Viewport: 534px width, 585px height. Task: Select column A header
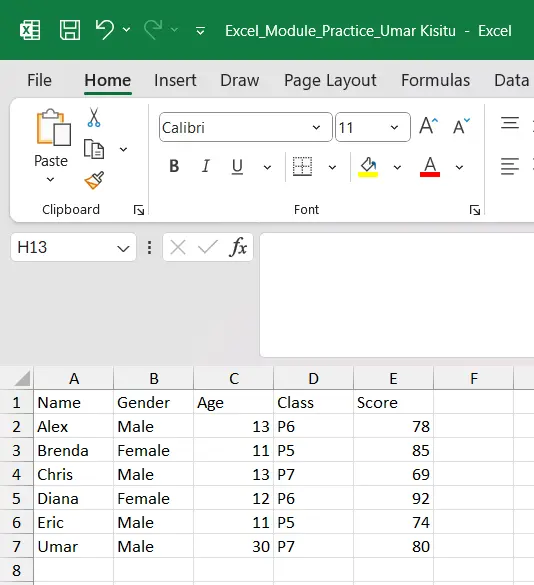point(74,378)
